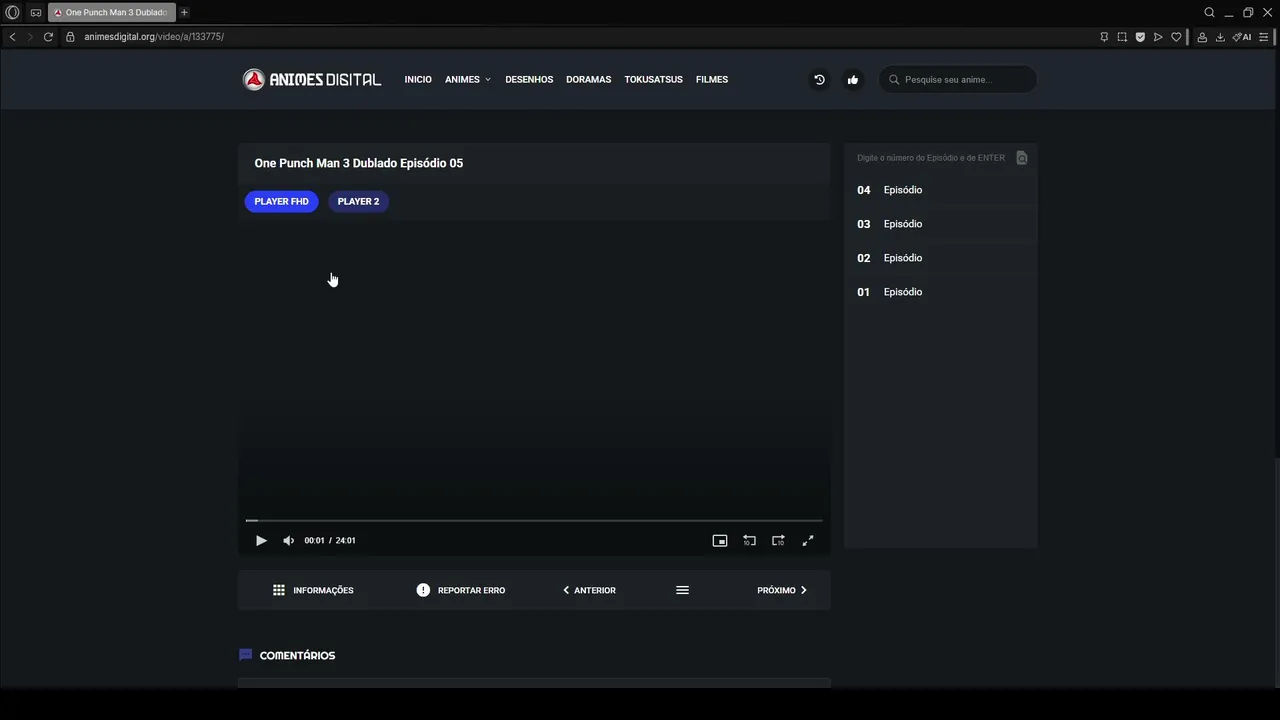
Task: Switch to PLAYER 2 source
Action: coord(358,201)
